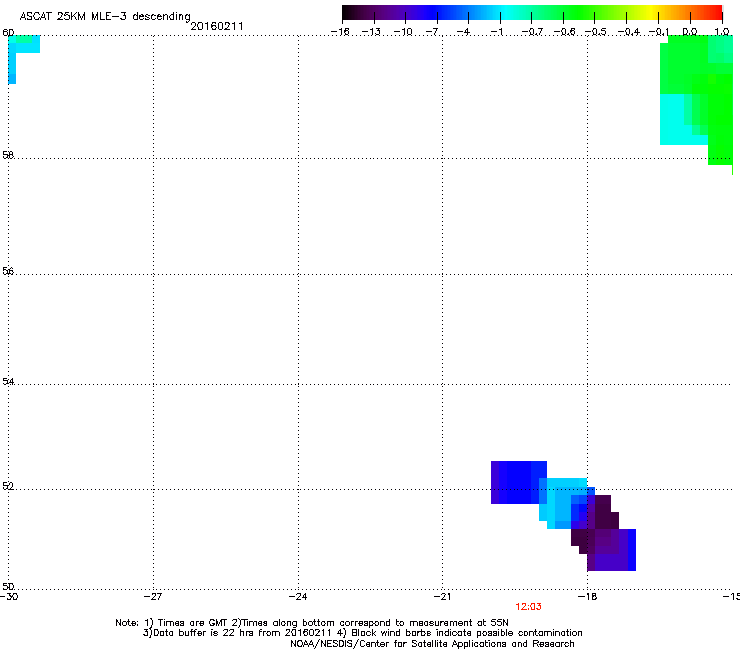Click the -1 label on the color bar
Viewport: 740px width, 650px height.
coord(497,32)
